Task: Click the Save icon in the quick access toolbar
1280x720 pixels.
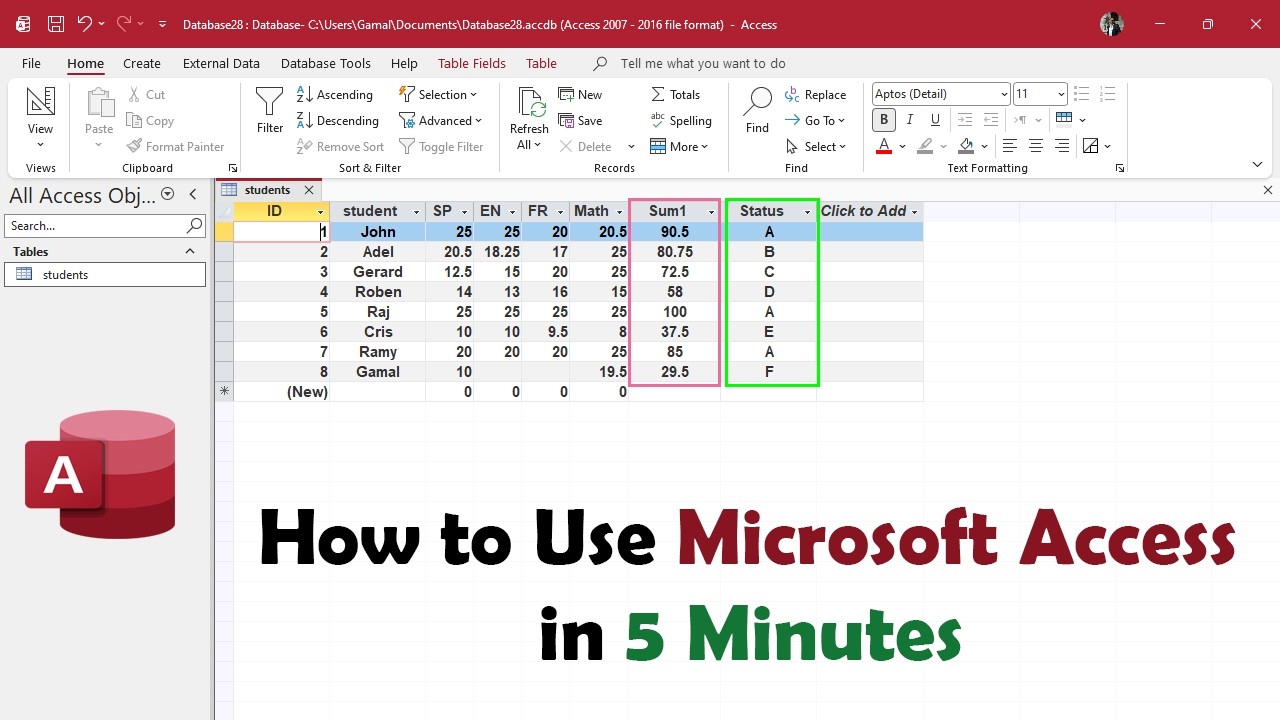Action: click(56, 24)
